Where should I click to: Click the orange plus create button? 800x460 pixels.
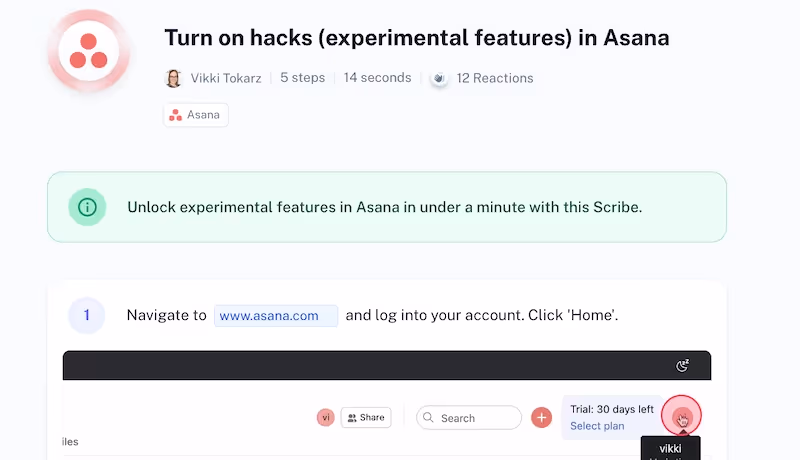pos(541,418)
